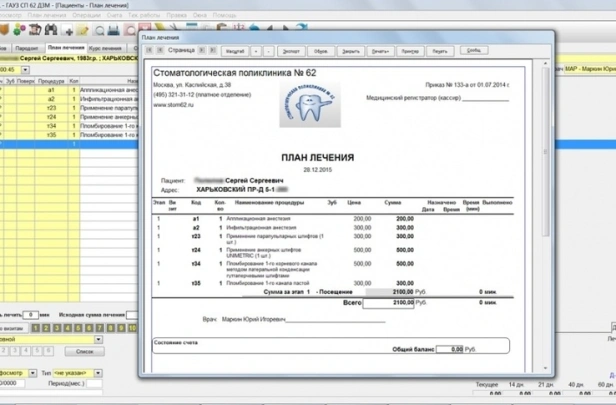
Task: Switch to the Курс лечения tab
Action: click(108, 48)
